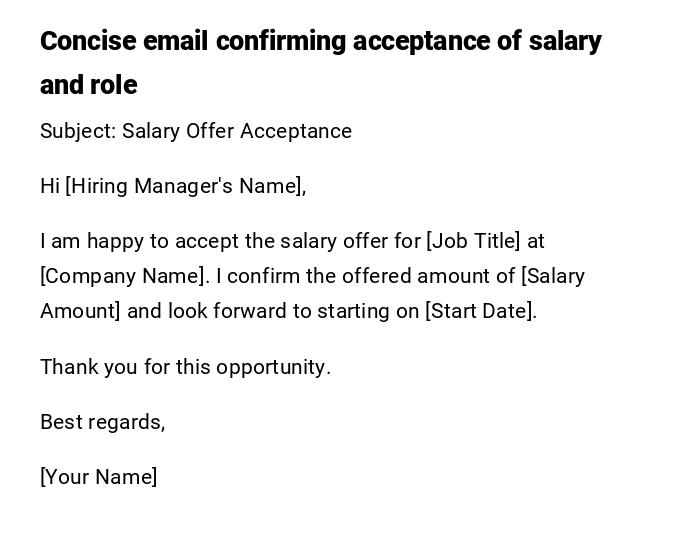This screenshot has width=700, height=539.
Task: Click the word "starting" in the body
Action: pos(354,311)
